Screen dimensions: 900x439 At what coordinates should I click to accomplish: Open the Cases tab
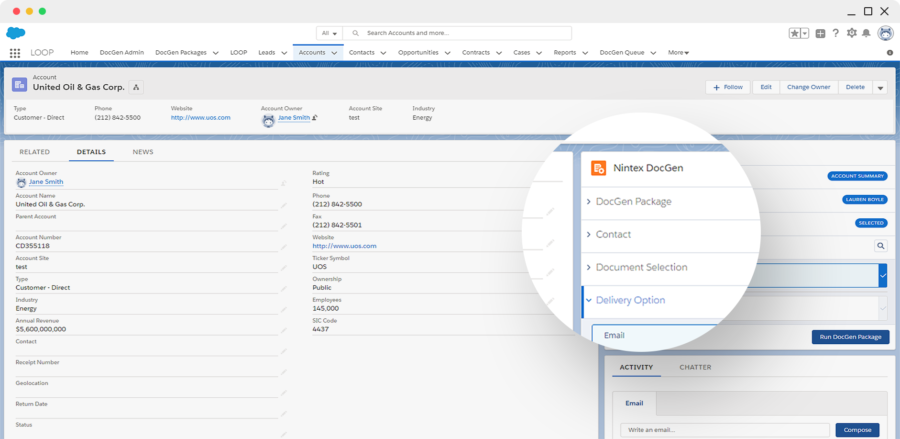(x=521, y=53)
